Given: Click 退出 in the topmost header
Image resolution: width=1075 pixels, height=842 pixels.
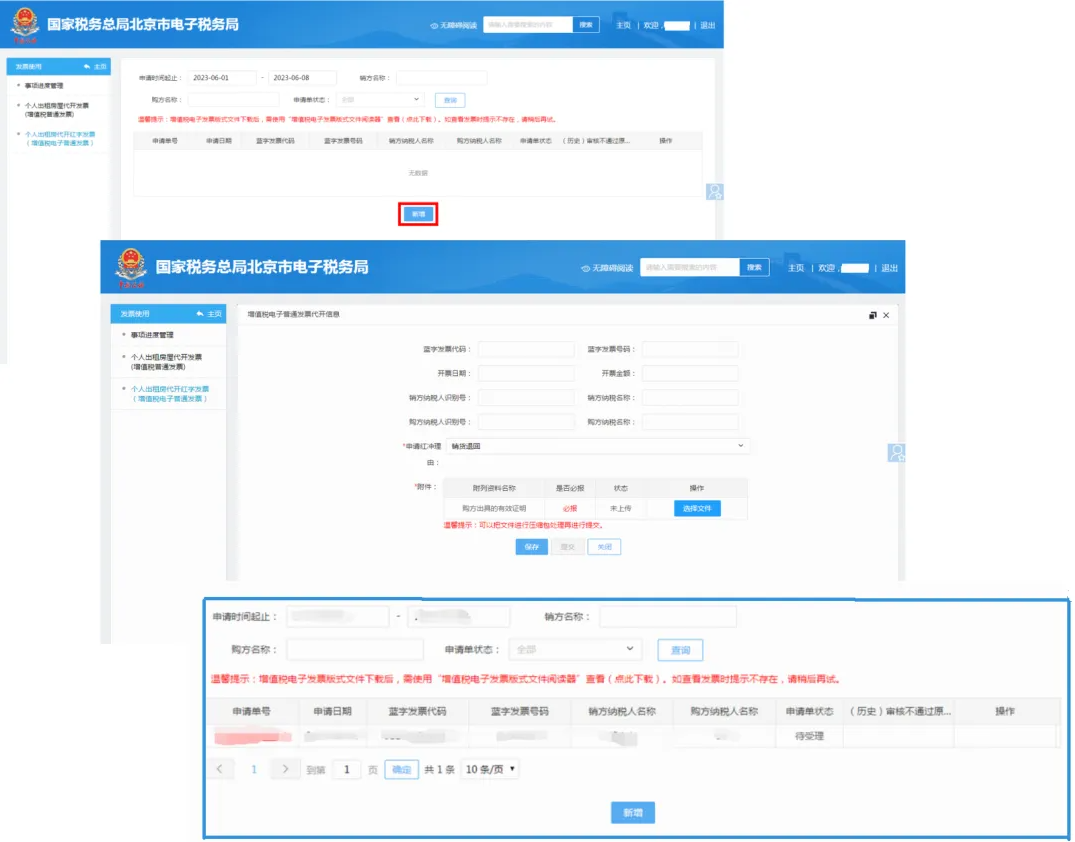Looking at the screenshot, I should pos(707,25).
